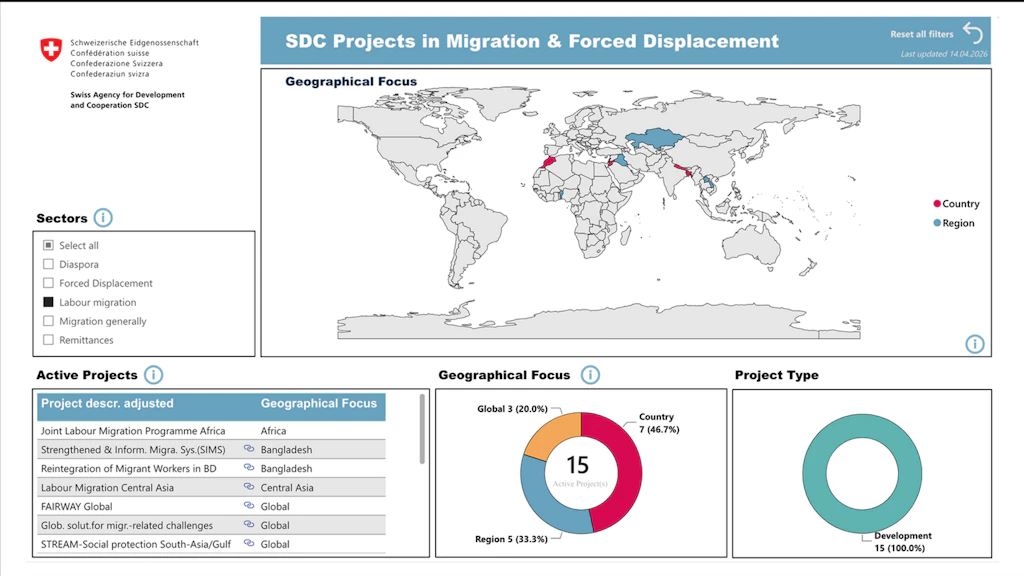Viewport: 1024px width, 576px height.
Task: Check the Migration generally sector checkbox
Action: pyautogui.click(x=48, y=321)
